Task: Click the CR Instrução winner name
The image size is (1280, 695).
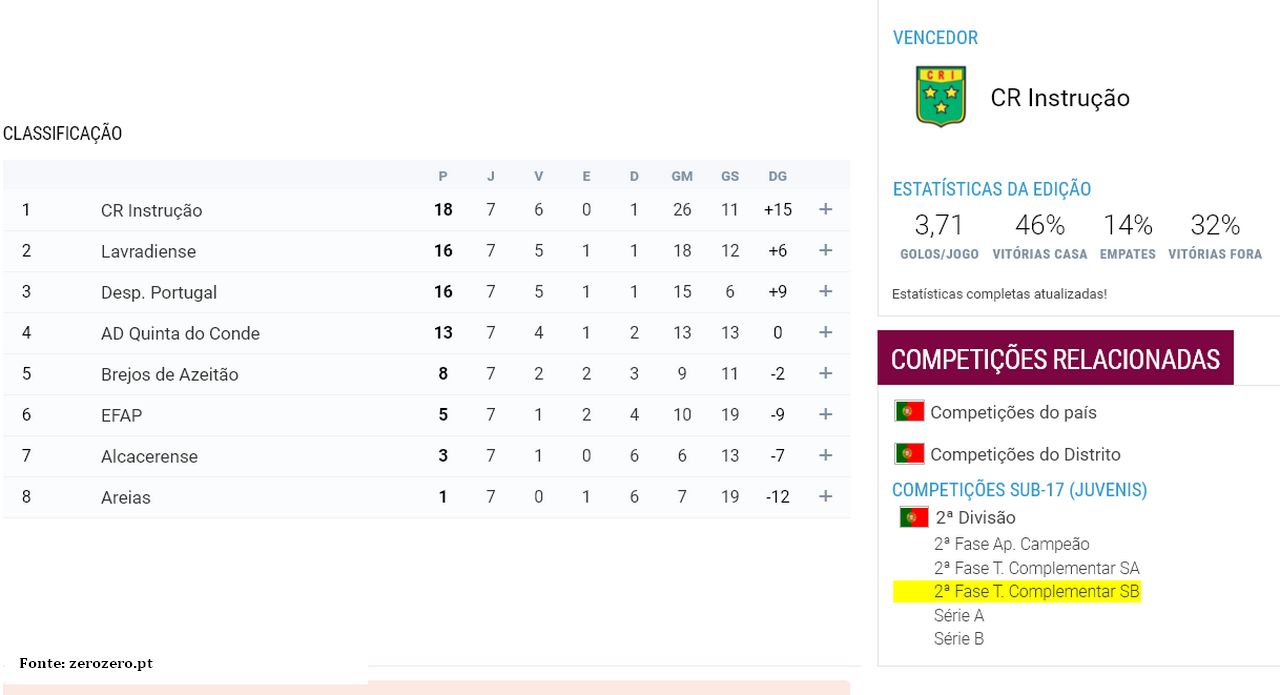Action: tap(1060, 97)
